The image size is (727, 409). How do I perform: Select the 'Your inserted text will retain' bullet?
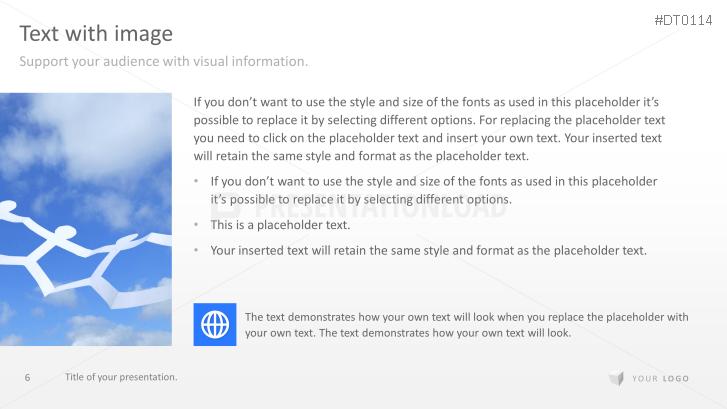(x=428, y=250)
